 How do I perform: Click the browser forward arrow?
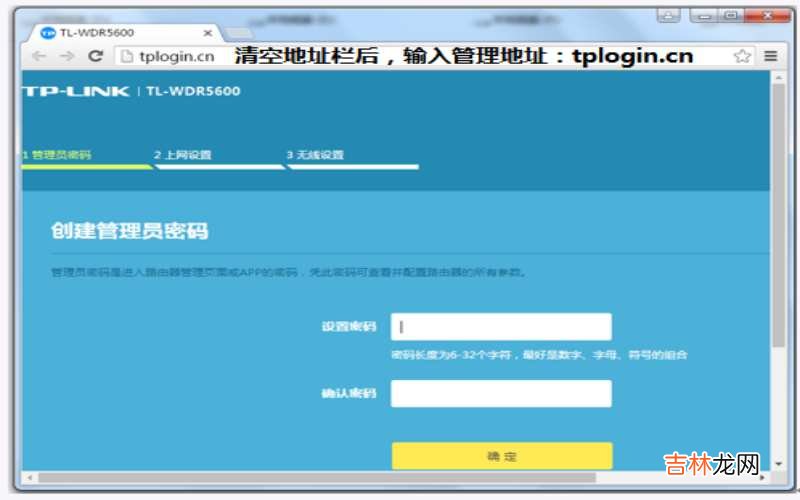pos(67,56)
